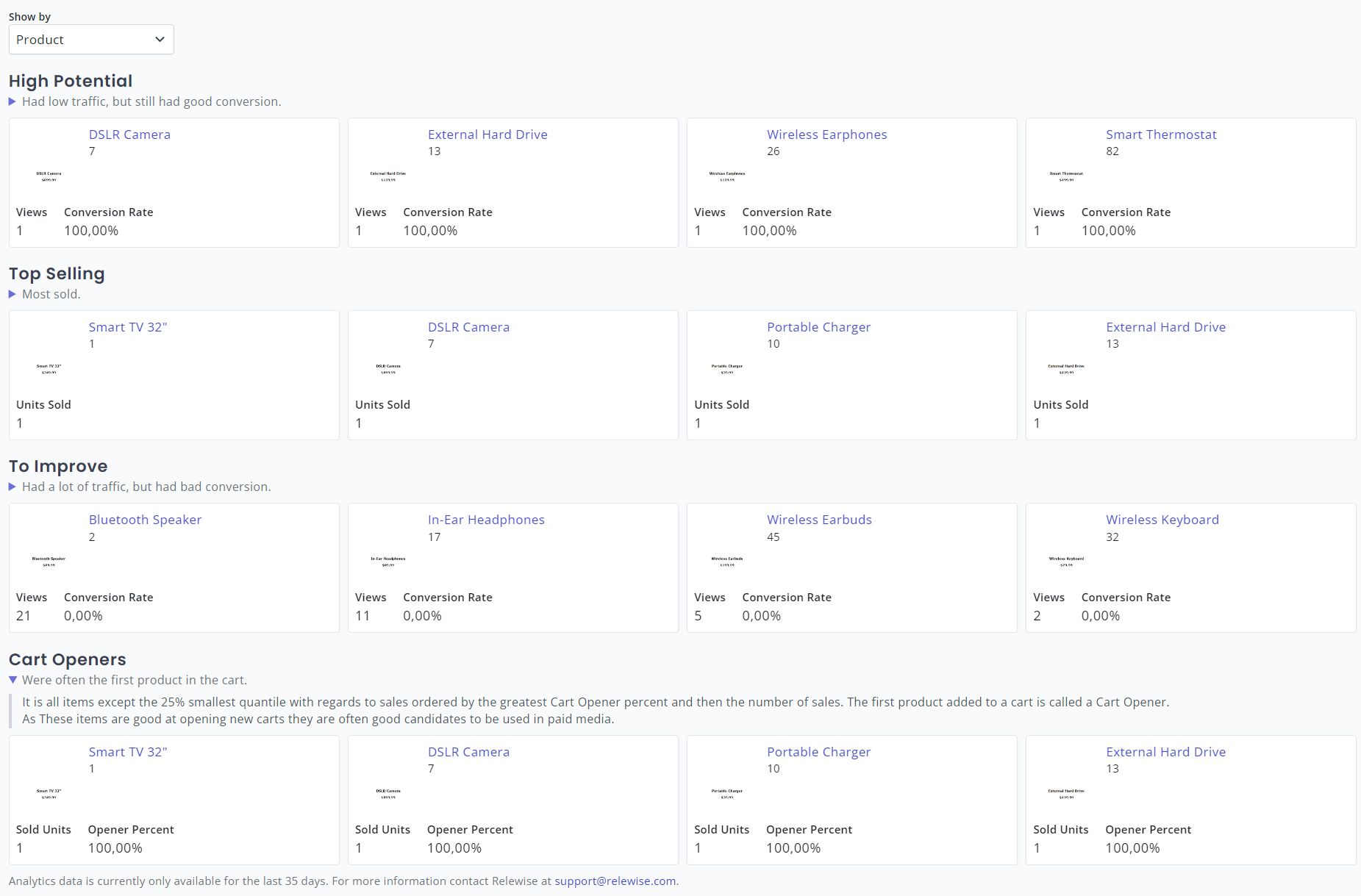Open the Bluetooth Speaker link under To Improve
Image resolution: width=1361 pixels, height=896 pixels.
click(145, 520)
